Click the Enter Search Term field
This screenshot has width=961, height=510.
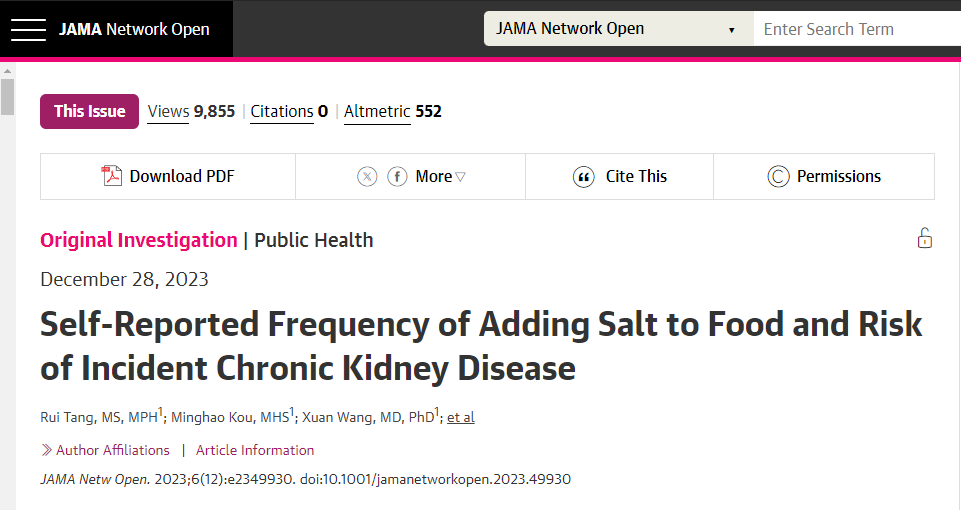click(857, 29)
